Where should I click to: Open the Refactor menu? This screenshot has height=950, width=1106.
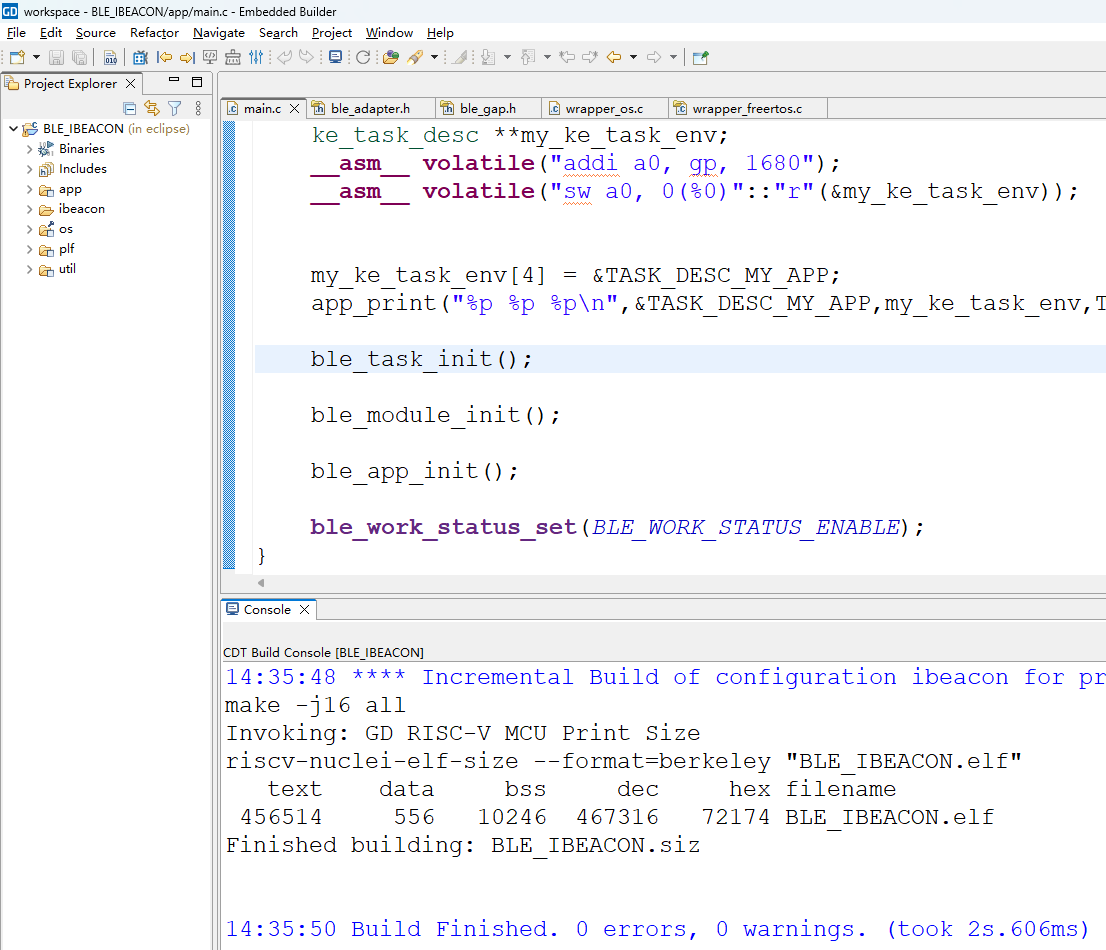(x=154, y=33)
